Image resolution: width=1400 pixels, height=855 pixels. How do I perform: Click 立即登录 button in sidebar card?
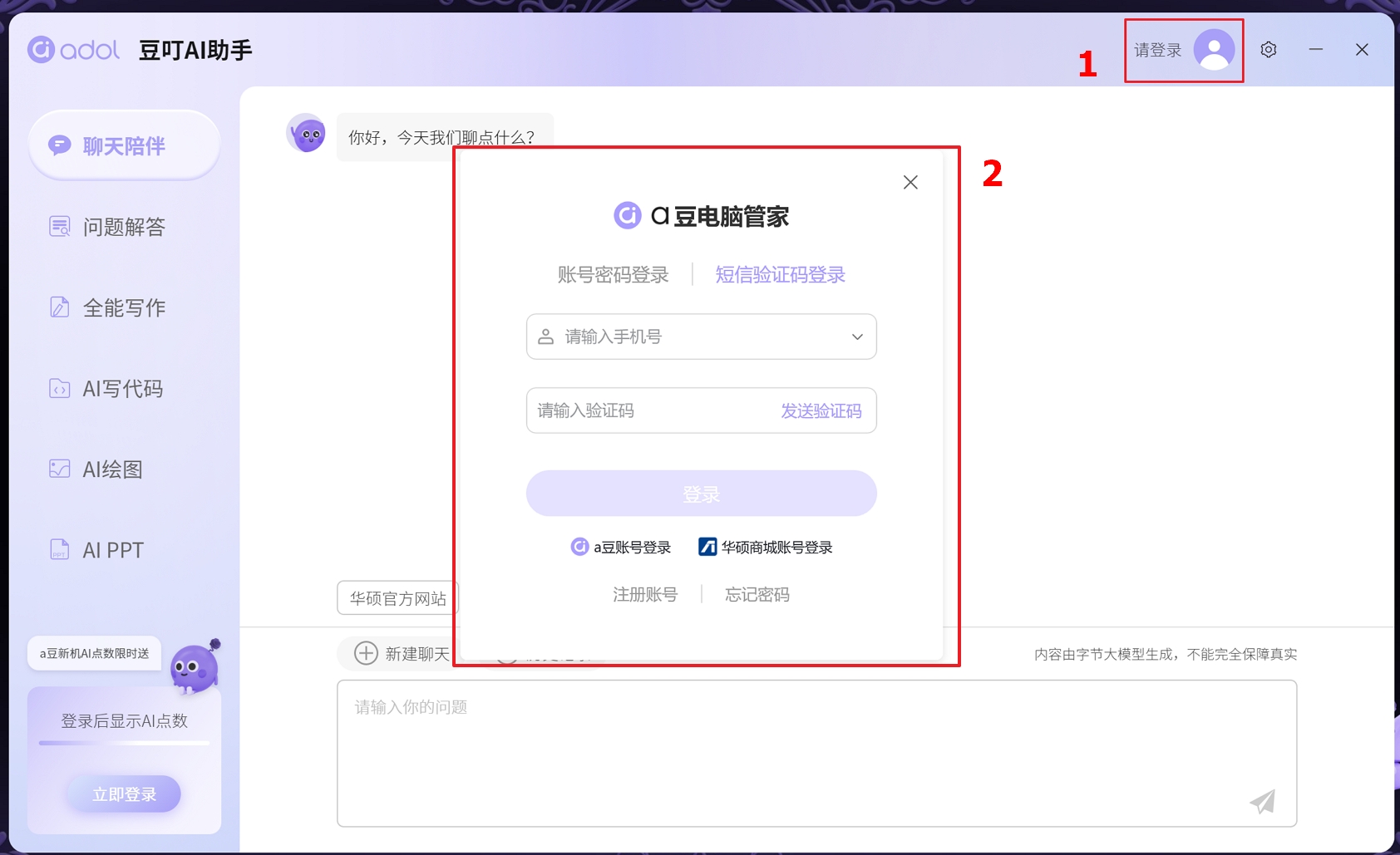[124, 794]
